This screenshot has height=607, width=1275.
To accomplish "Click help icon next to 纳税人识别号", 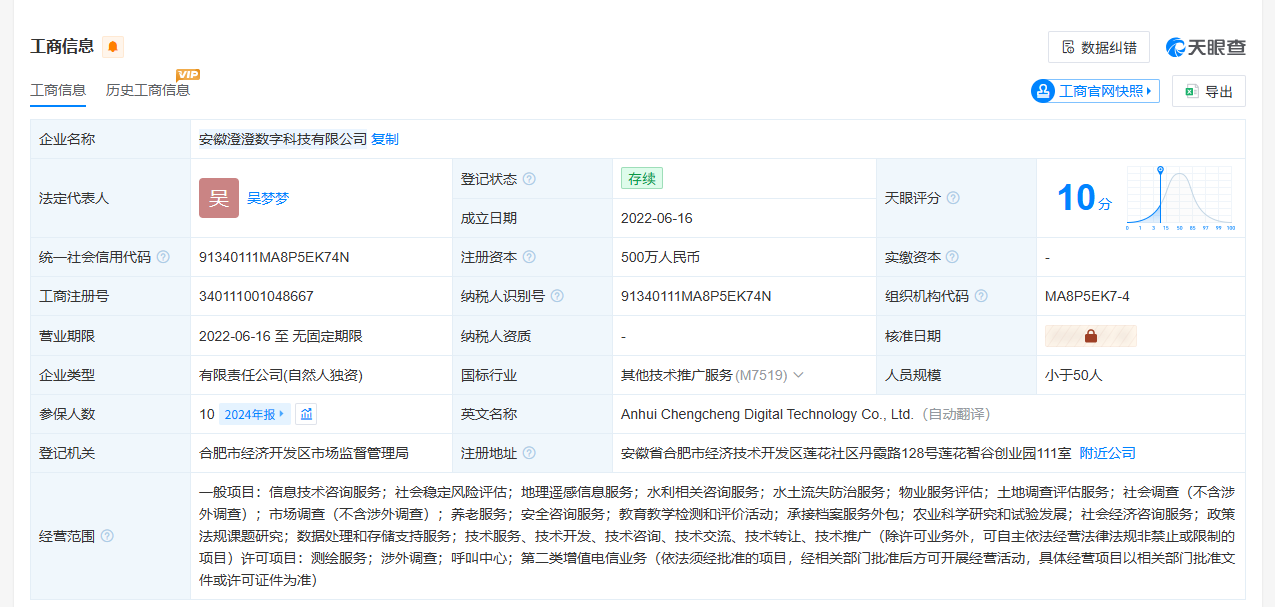I will pos(557,296).
